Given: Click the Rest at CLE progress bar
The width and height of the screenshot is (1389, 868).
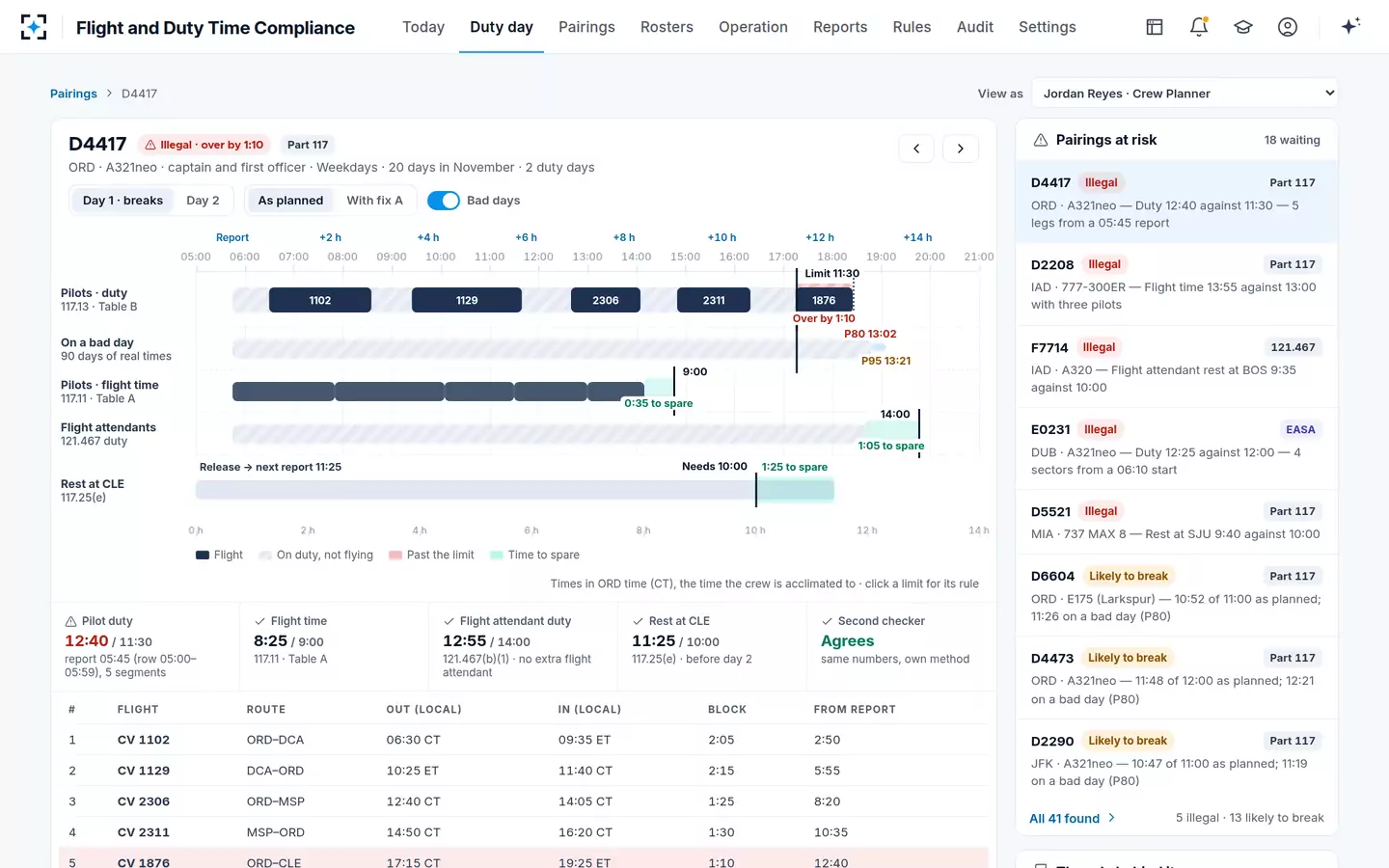Looking at the screenshot, I should [515, 490].
